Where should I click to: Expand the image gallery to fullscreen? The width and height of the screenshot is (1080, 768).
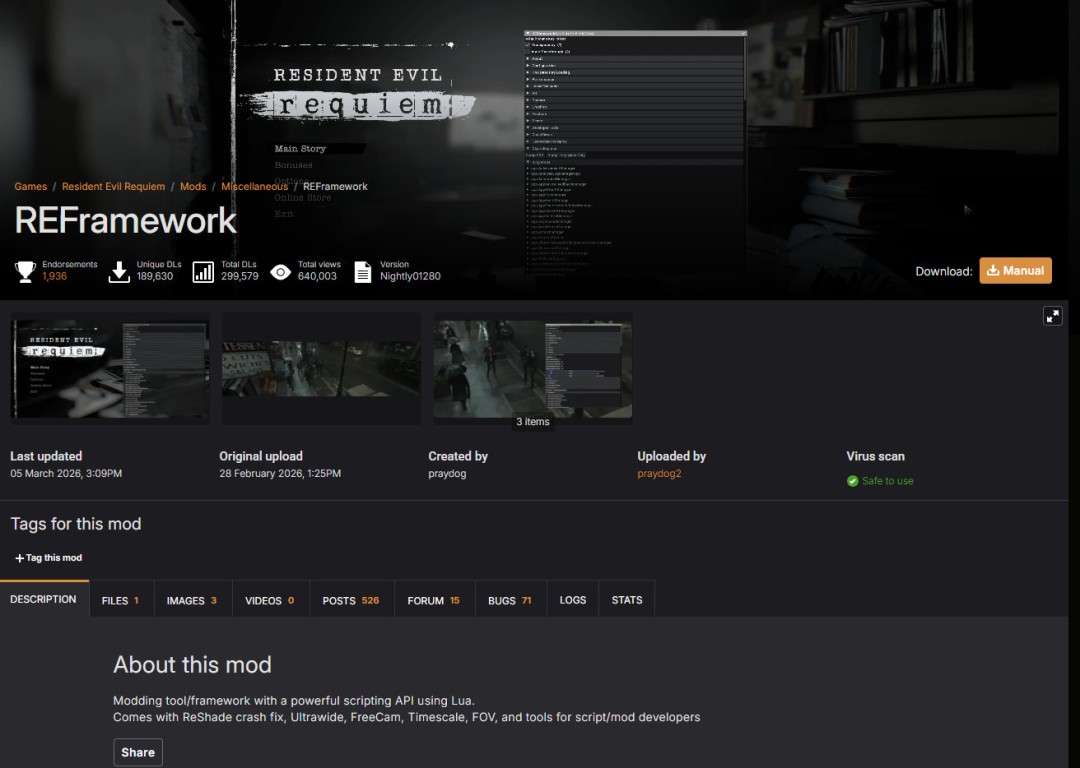click(1052, 316)
